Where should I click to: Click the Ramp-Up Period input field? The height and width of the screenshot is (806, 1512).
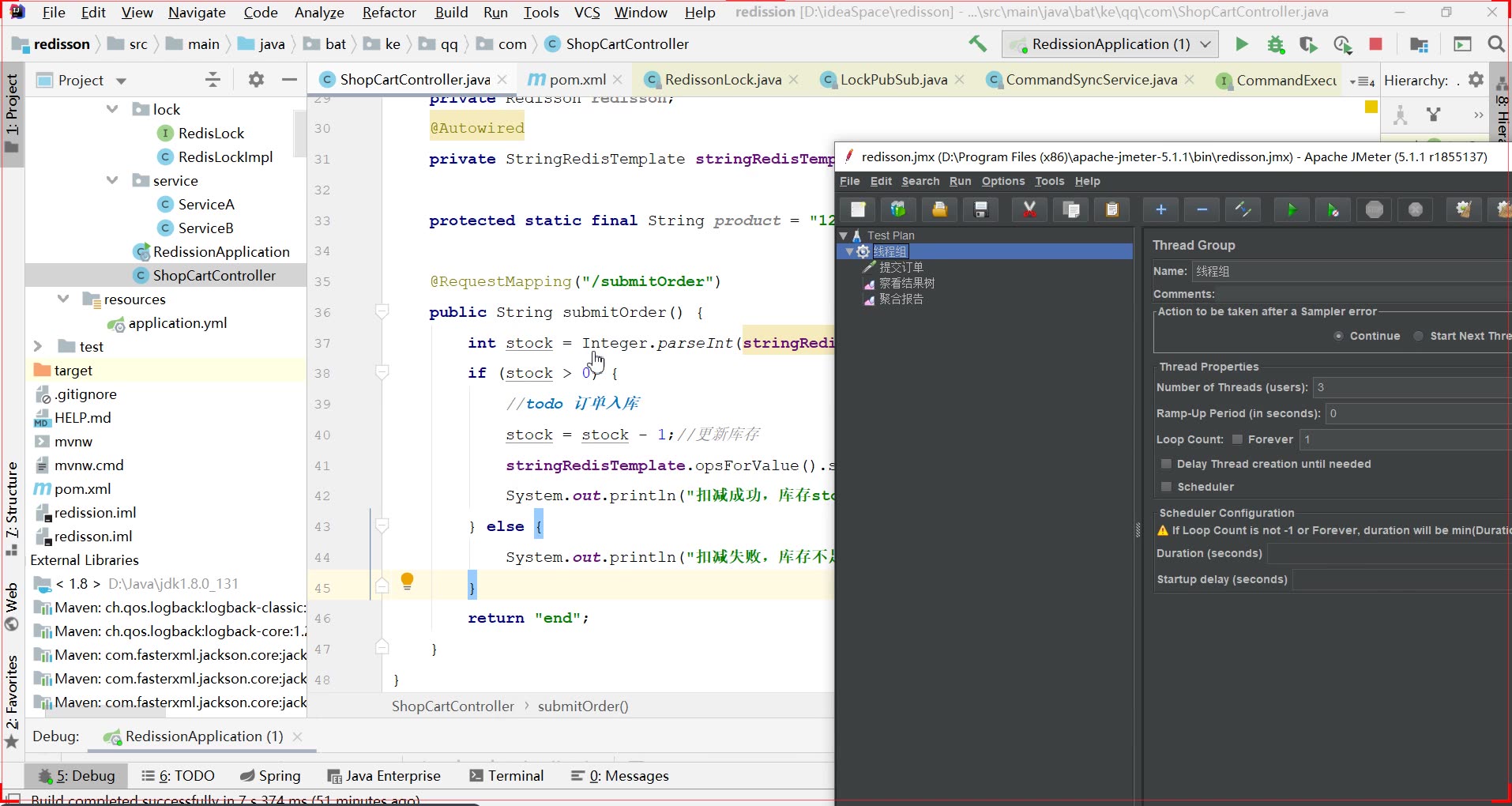tap(1419, 413)
